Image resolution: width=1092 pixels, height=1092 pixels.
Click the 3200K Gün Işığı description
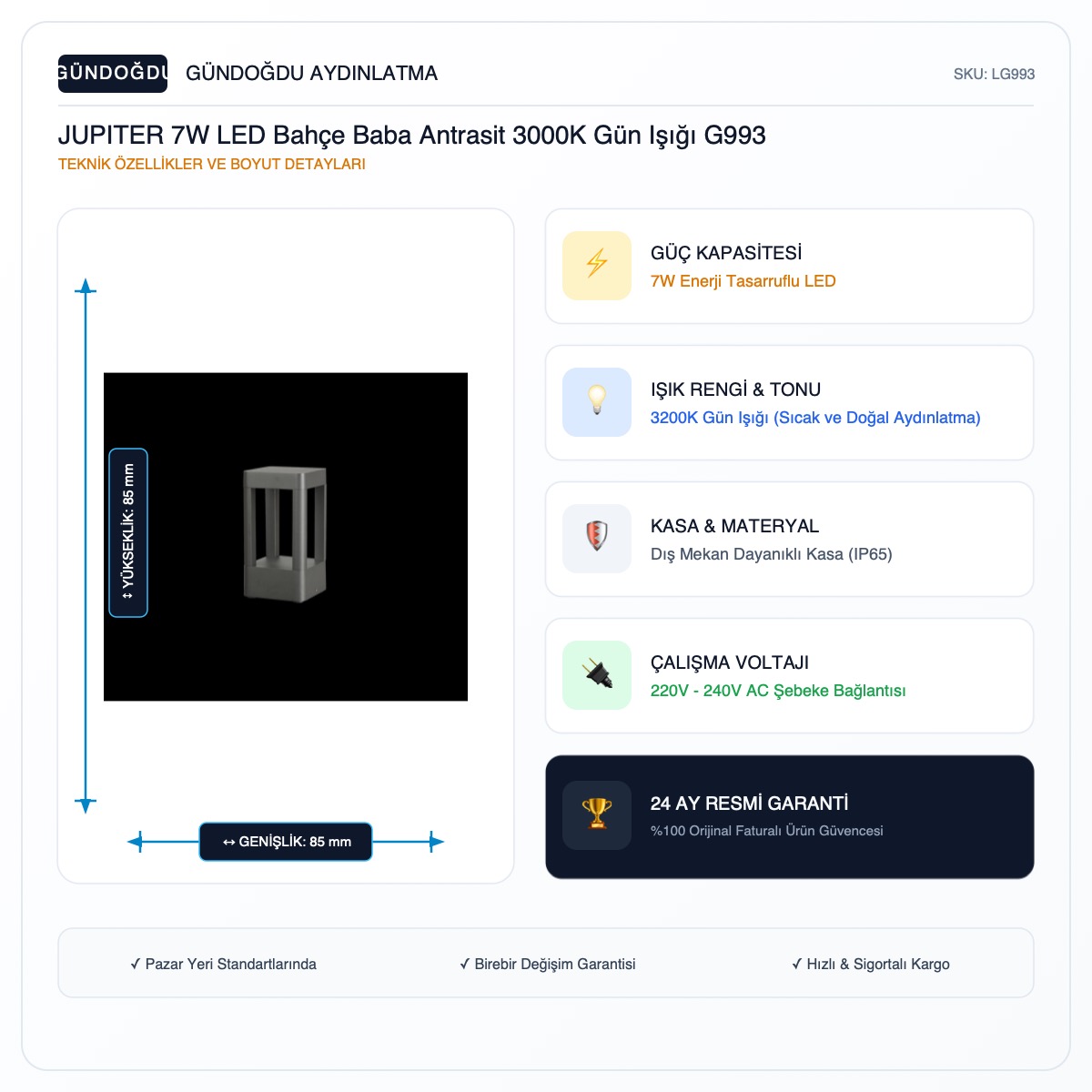[815, 418]
